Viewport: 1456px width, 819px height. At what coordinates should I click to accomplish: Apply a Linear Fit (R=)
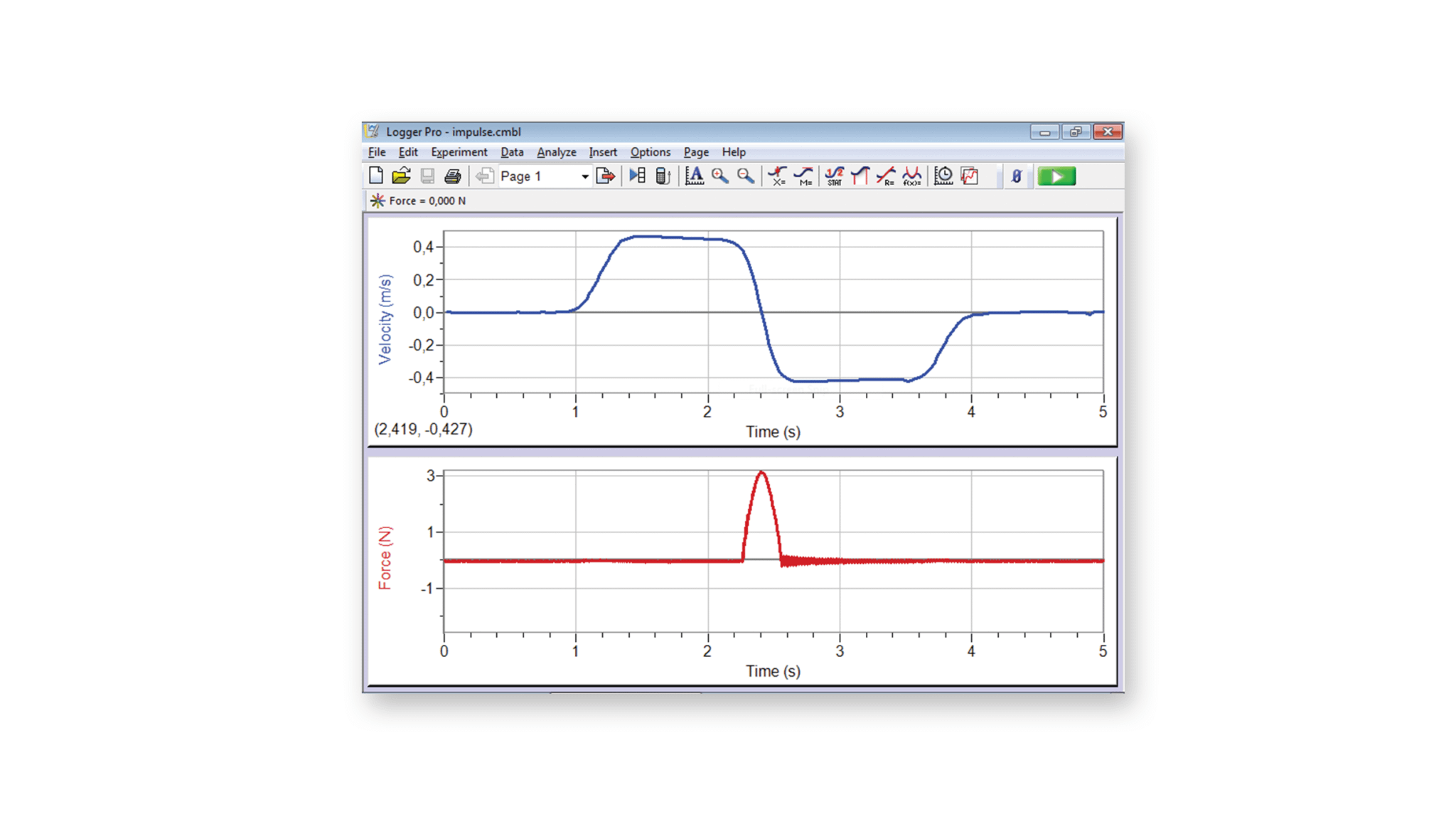coord(885,176)
